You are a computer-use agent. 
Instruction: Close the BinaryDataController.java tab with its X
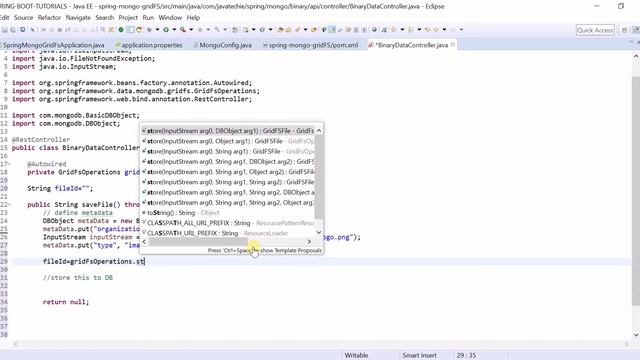pos(453,45)
